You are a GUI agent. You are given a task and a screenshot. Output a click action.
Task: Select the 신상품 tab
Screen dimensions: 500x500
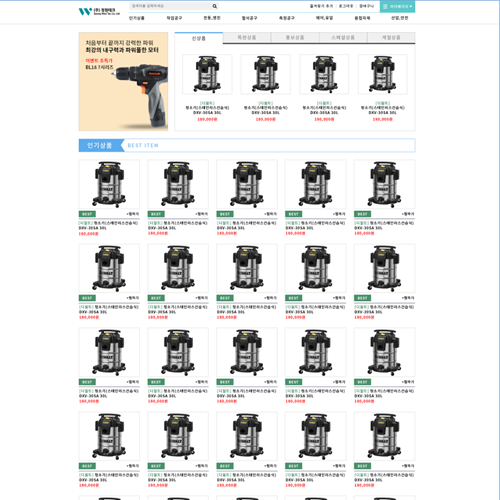[199, 38]
